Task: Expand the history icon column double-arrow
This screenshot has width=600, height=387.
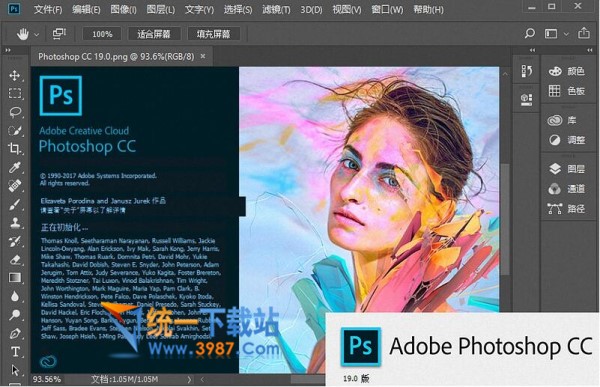Action: [x=532, y=50]
